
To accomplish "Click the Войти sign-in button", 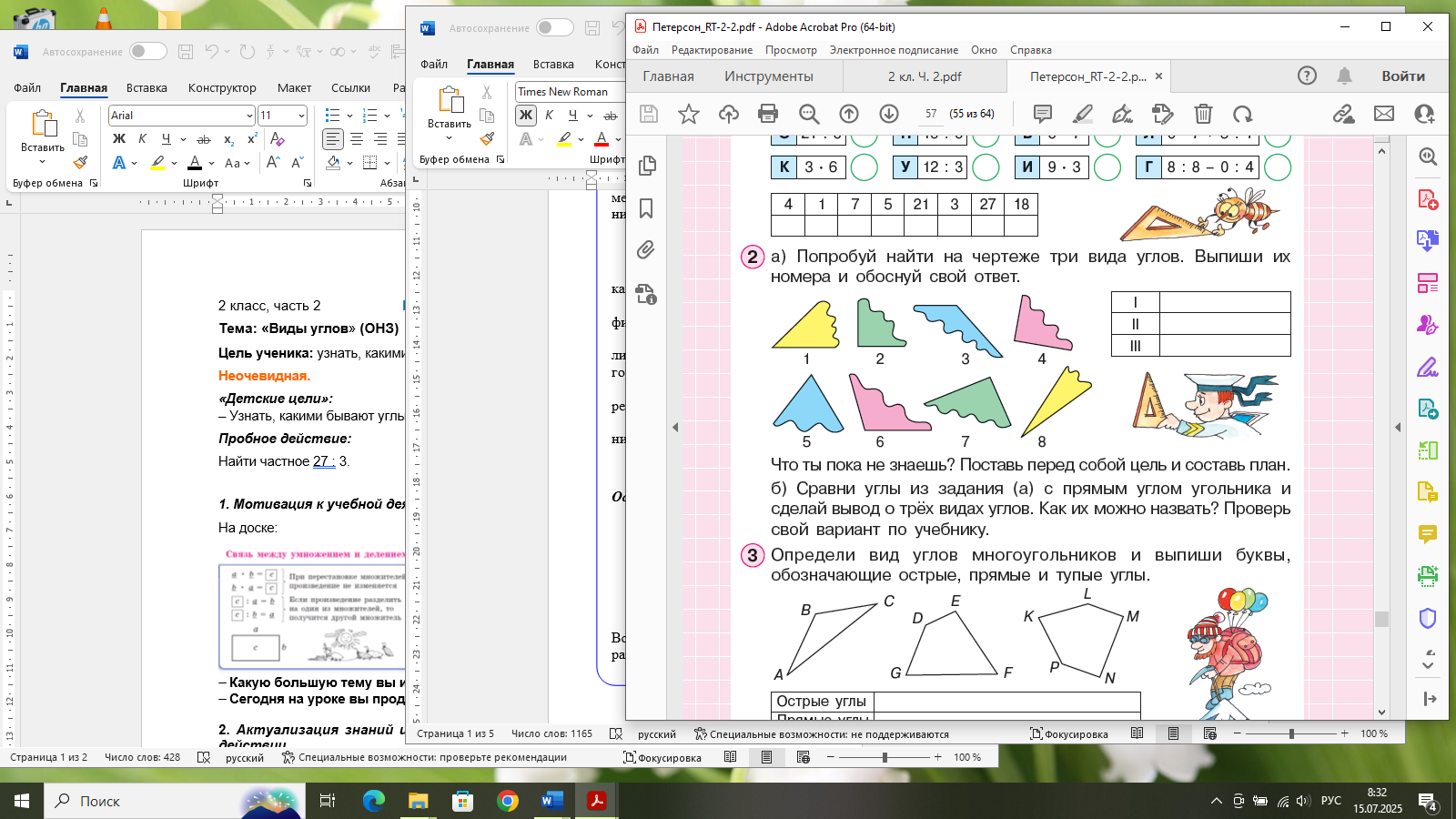I will (1403, 76).
